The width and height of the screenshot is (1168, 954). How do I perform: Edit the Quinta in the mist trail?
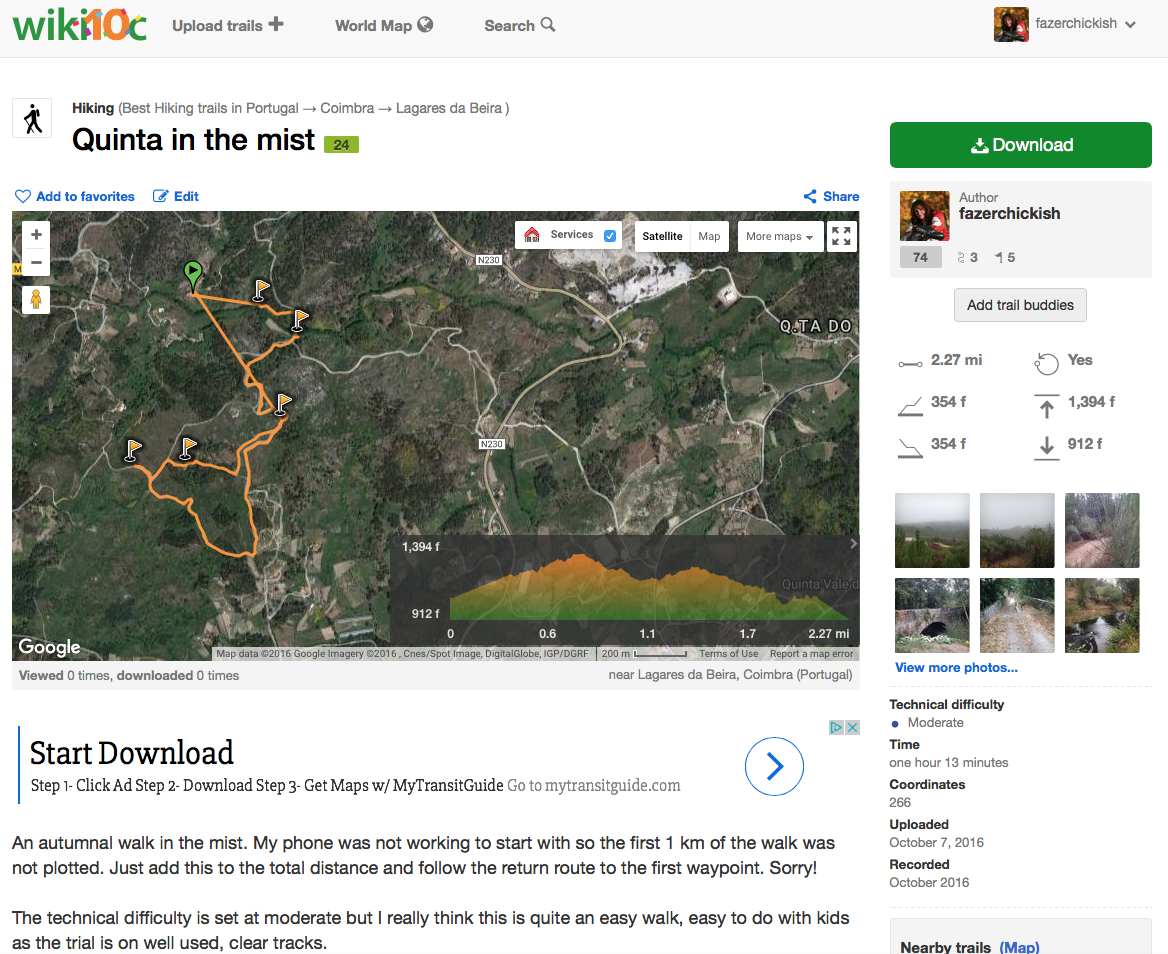tap(176, 197)
